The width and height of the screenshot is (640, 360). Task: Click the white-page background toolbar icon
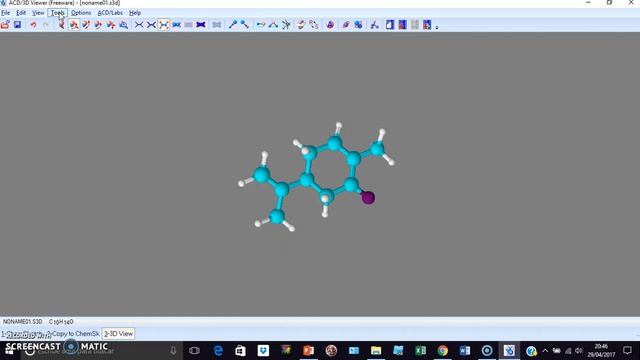(390, 25)
